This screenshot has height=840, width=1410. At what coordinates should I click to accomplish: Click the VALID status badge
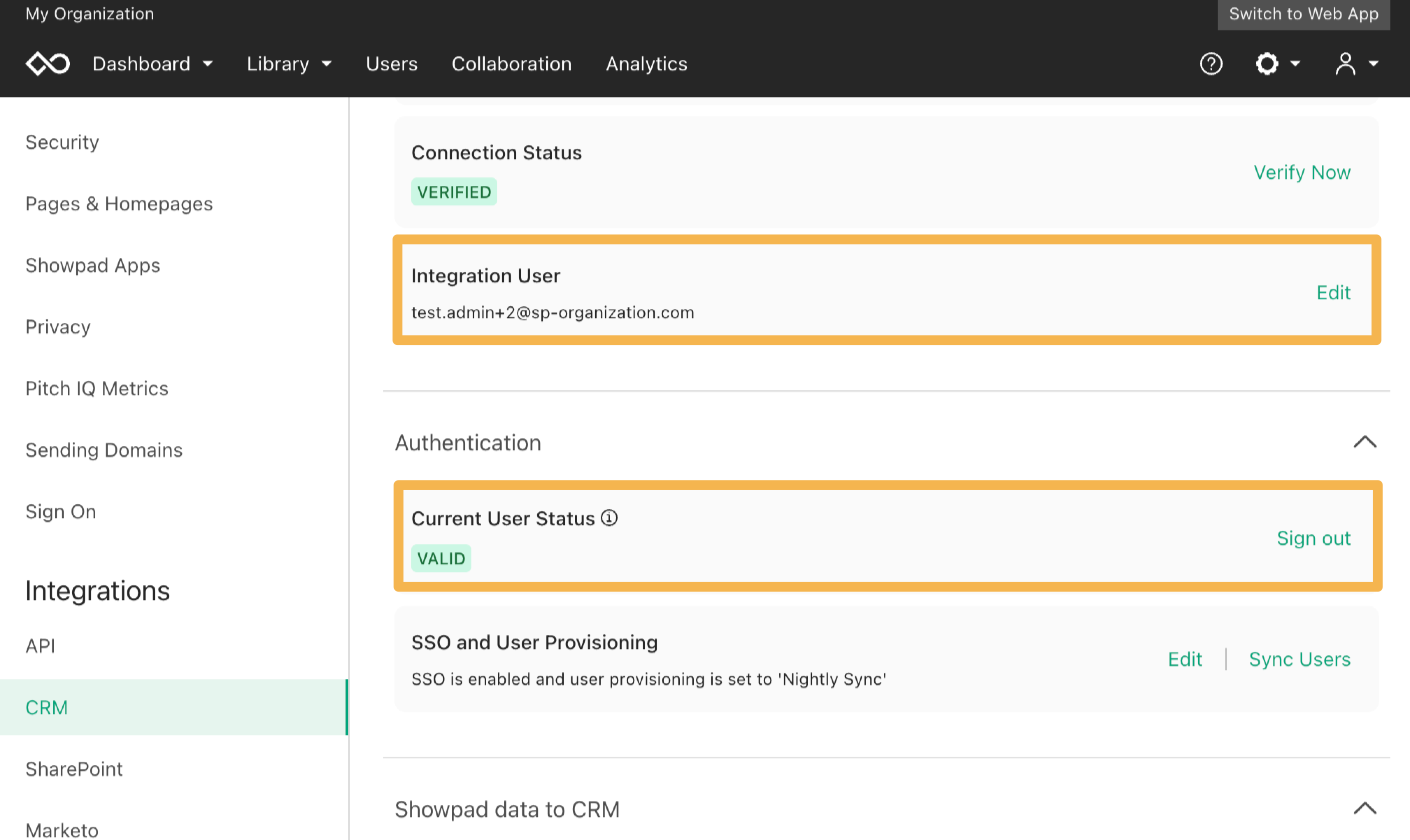[441, 558]
